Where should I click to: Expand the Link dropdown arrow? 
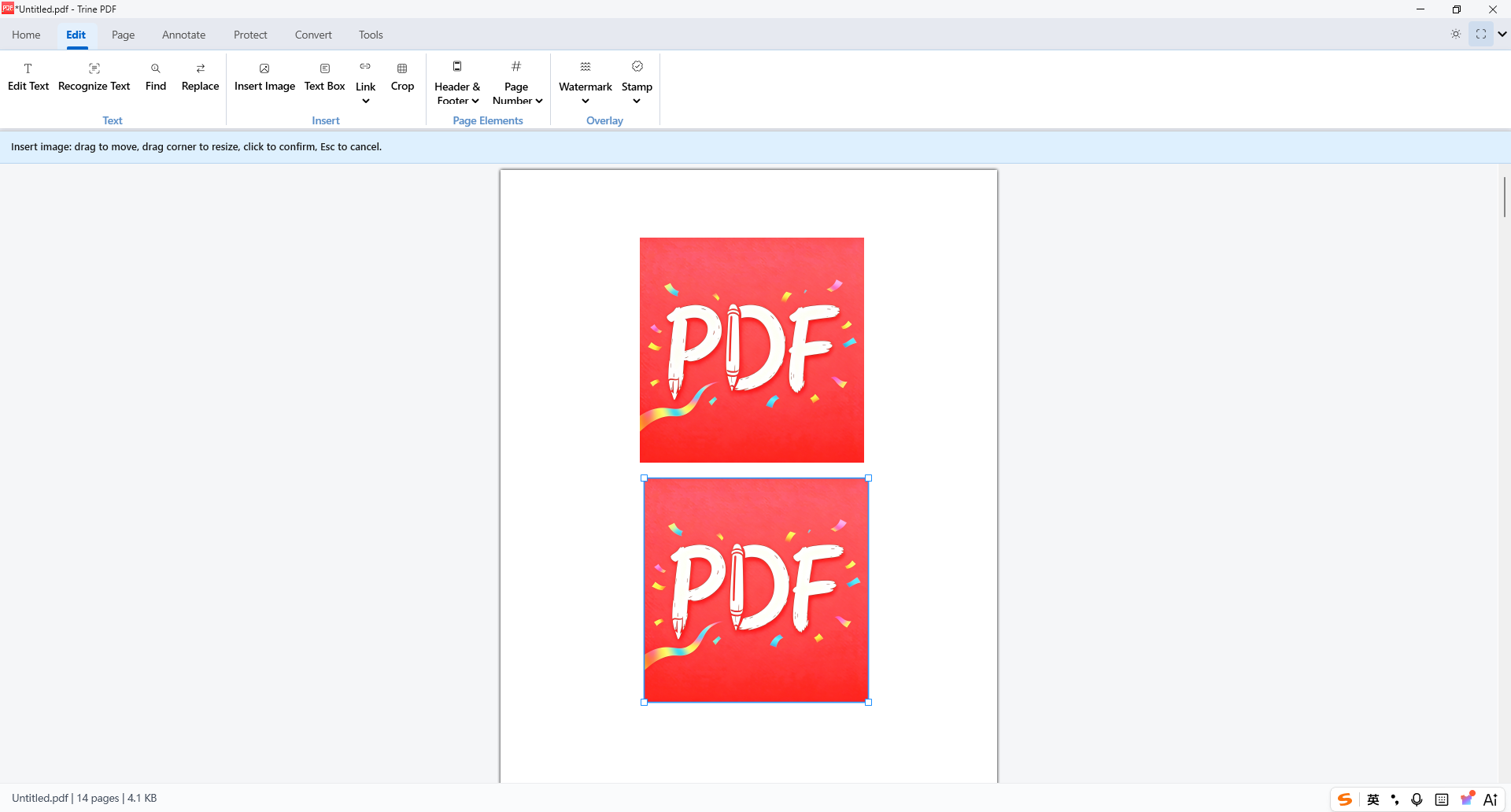click(366, 101)
